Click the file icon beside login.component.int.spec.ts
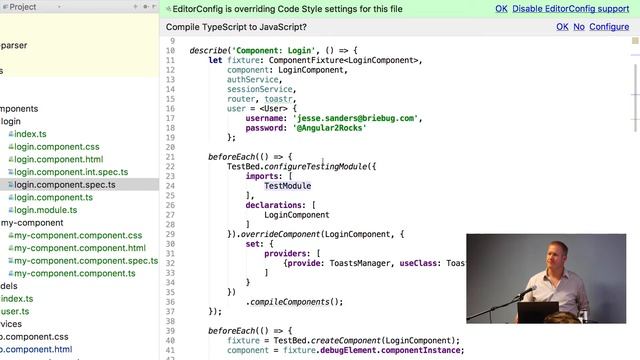The height and width of the screenshot is (360, 640). click(x=11, y=172)
